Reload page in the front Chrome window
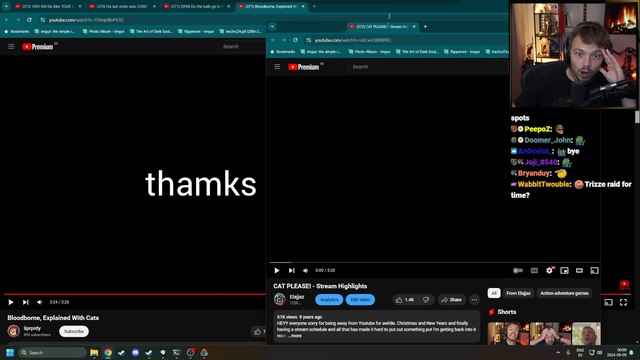This screenshot has width=640, height=360. [x=295, y=40]
